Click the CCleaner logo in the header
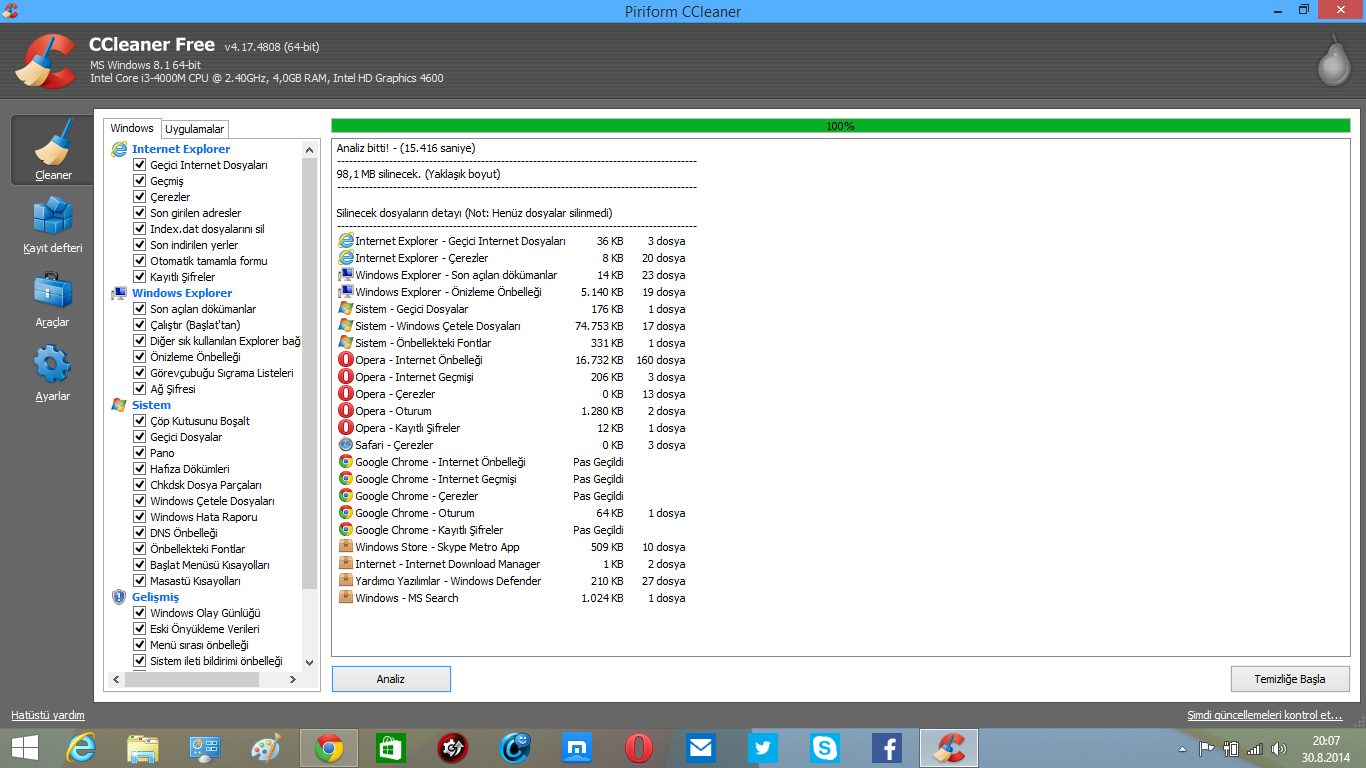1366x768 pixels. coord(44,60)
